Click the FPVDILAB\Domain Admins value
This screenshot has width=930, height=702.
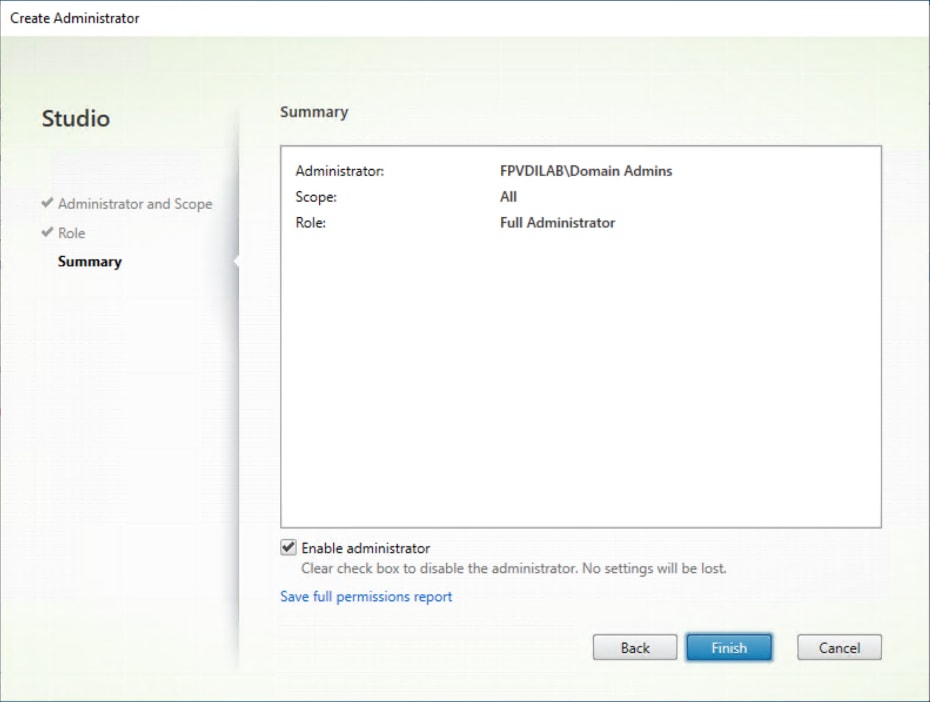point(586,171)
